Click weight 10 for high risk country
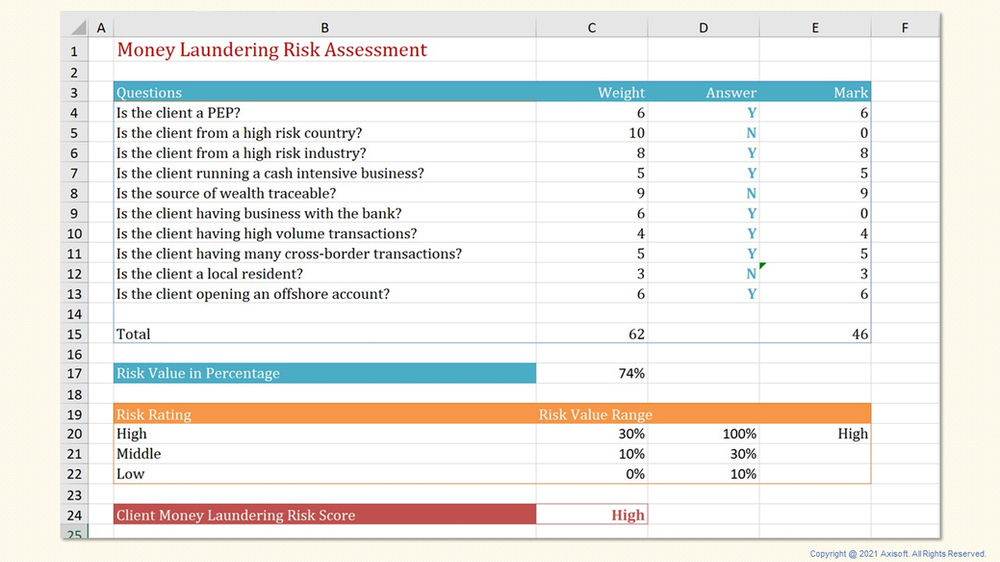This screenshot has width=1000, height=562. pos(592,133)
